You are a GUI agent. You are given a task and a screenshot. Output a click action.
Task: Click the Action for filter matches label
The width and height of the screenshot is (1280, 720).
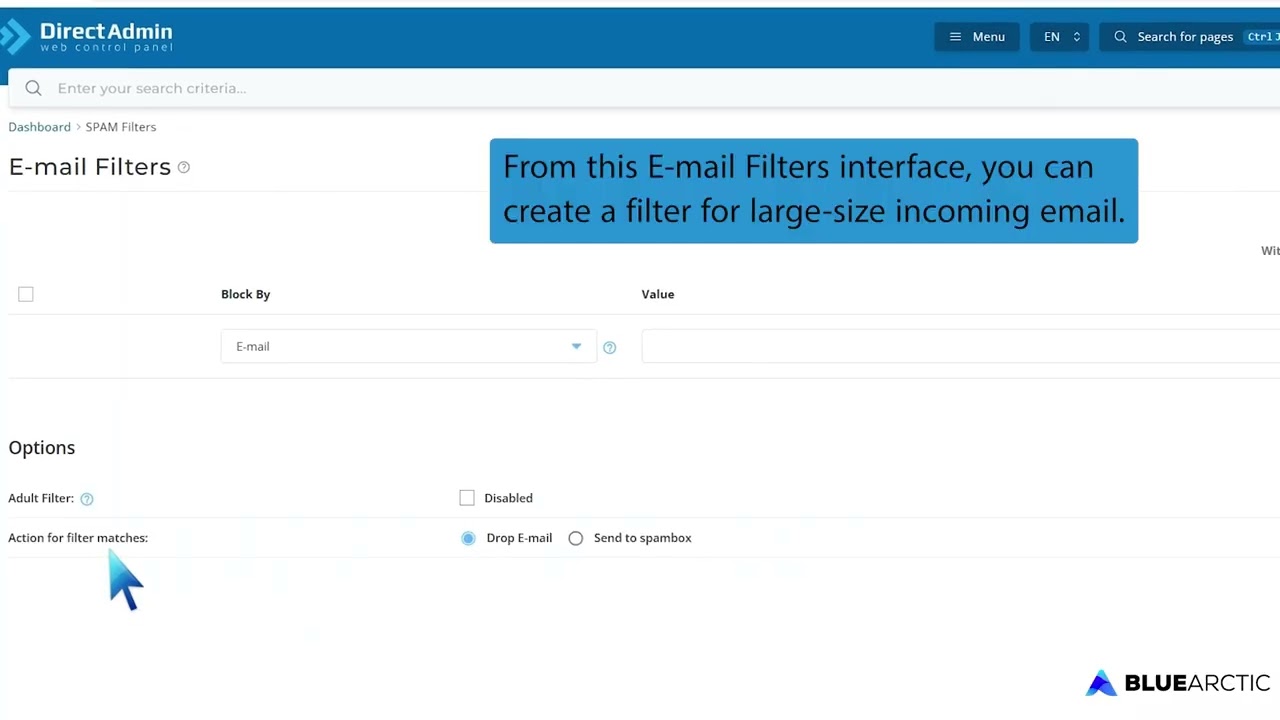[78, 538]
